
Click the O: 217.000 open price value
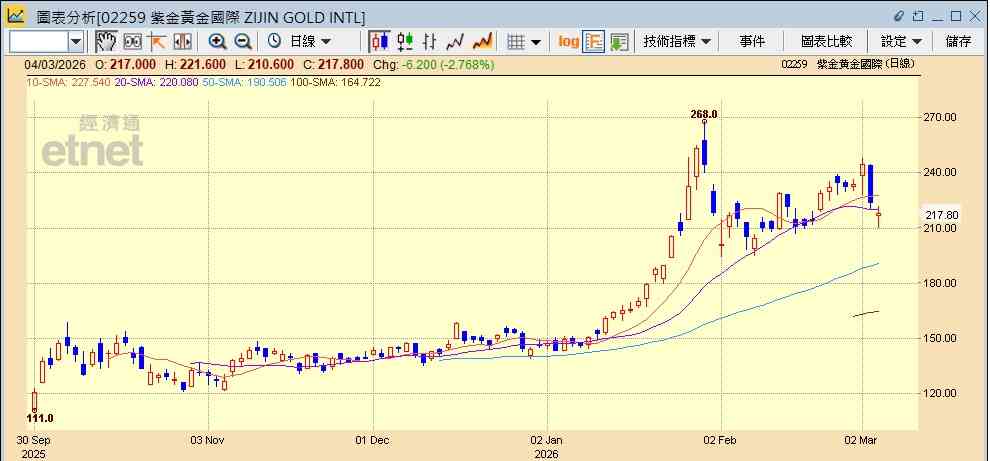tap(126, 65)
